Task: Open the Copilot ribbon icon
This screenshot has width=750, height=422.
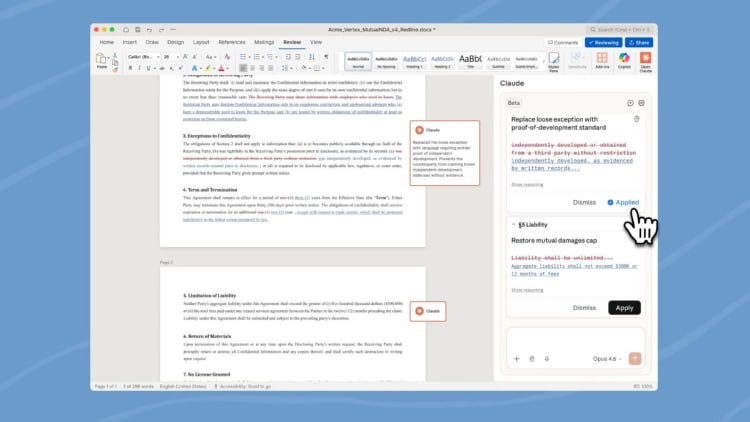Action: [x=624, y=61]
